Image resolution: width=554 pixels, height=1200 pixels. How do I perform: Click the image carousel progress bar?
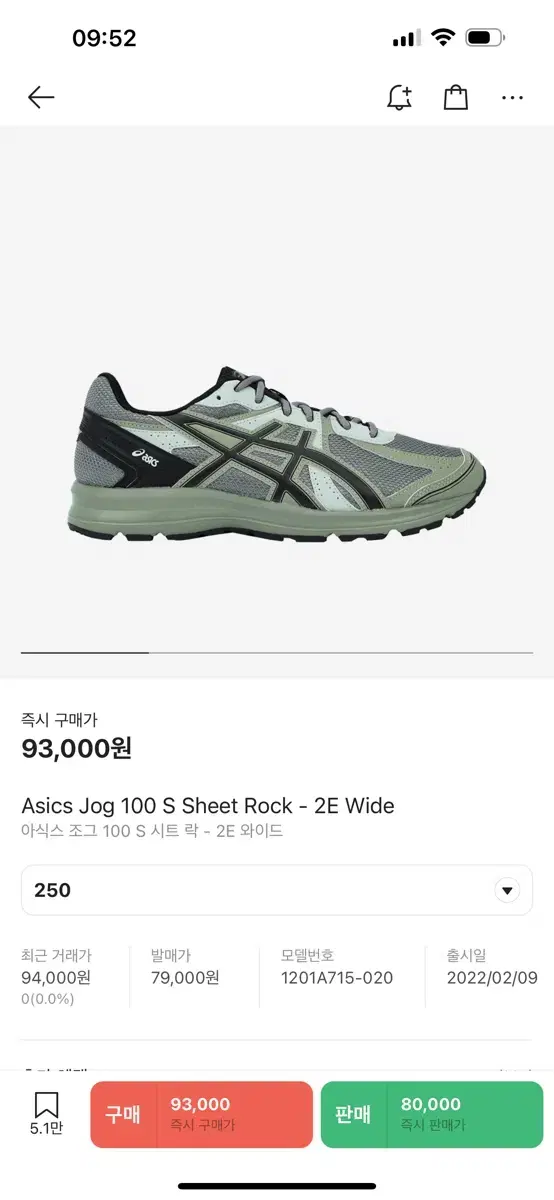click(x=277, y=652)
